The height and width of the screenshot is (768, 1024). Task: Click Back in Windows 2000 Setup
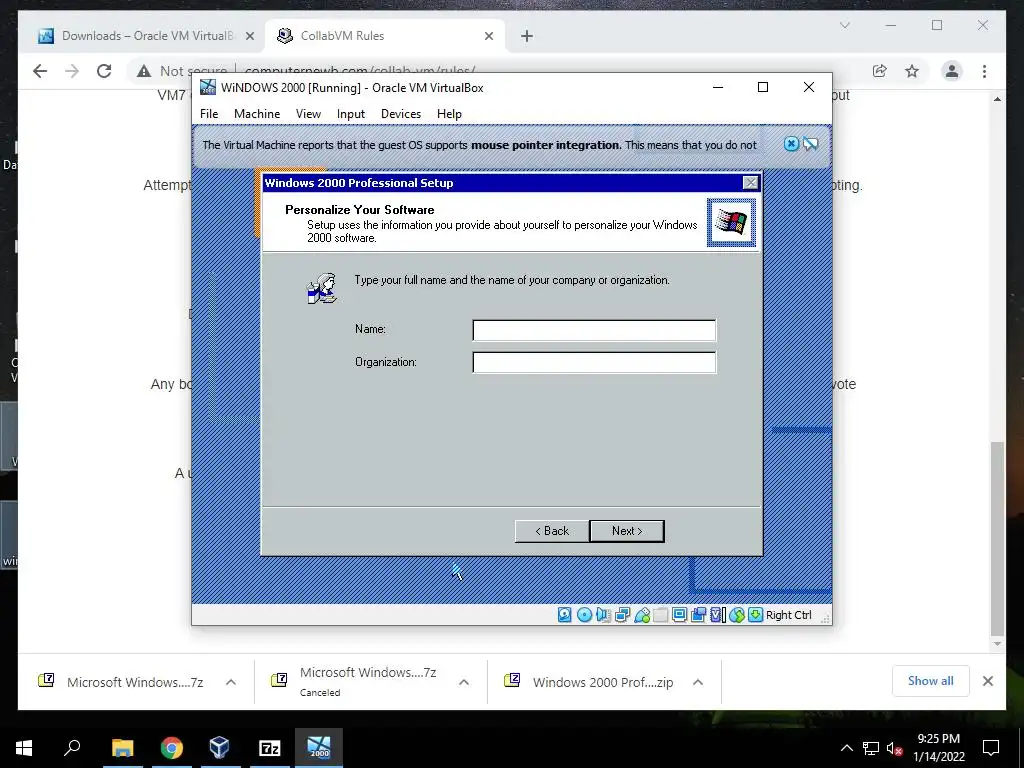click(x=552, y=531)
